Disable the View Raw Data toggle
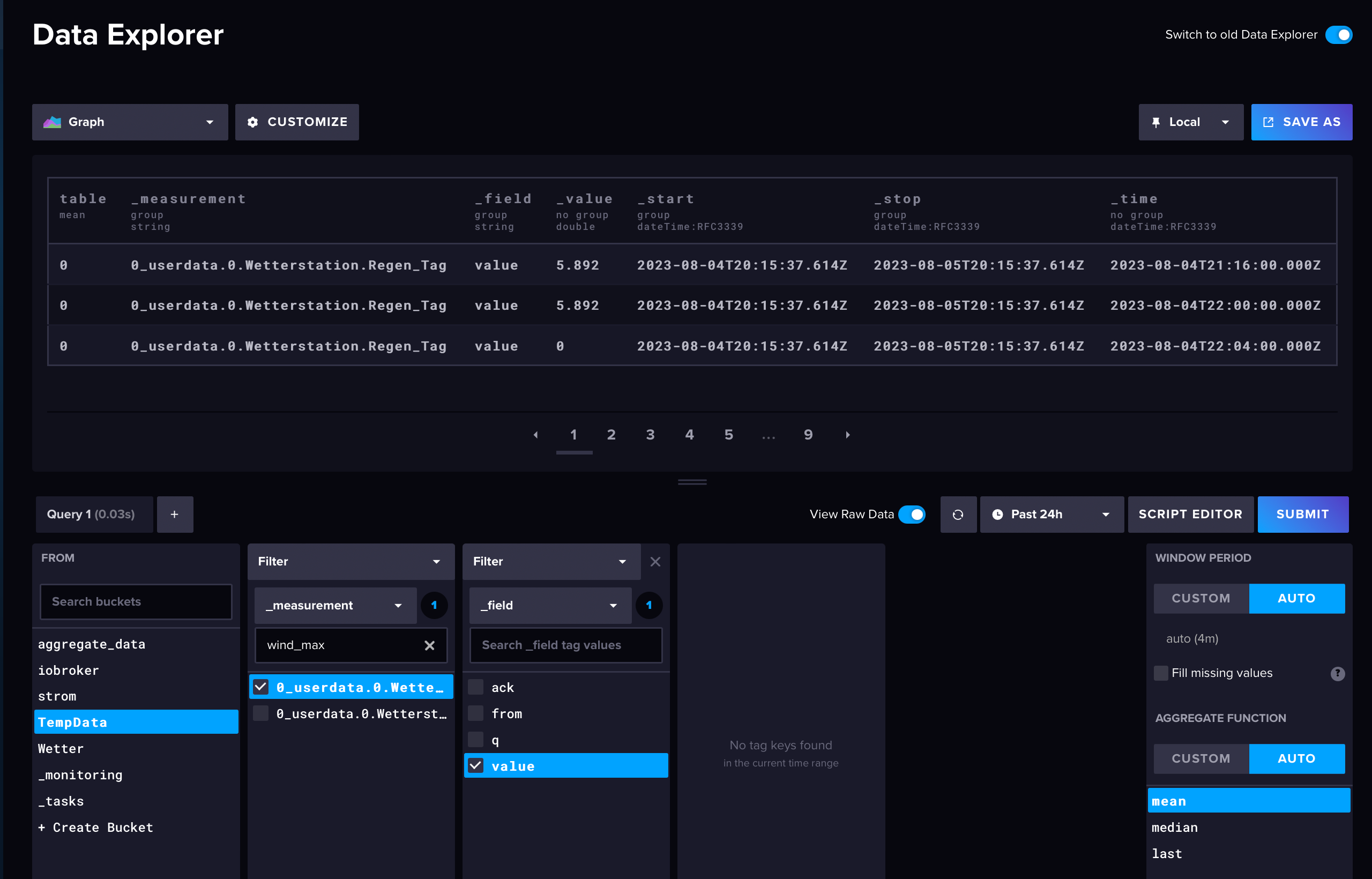The width and height of the screenshot is (1372, 879). tap(912, 515)
